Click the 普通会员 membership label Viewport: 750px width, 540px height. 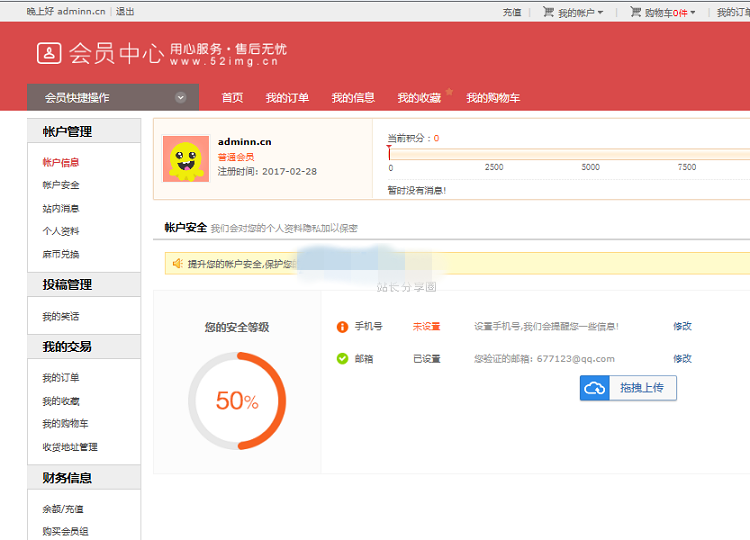point(236,157)
